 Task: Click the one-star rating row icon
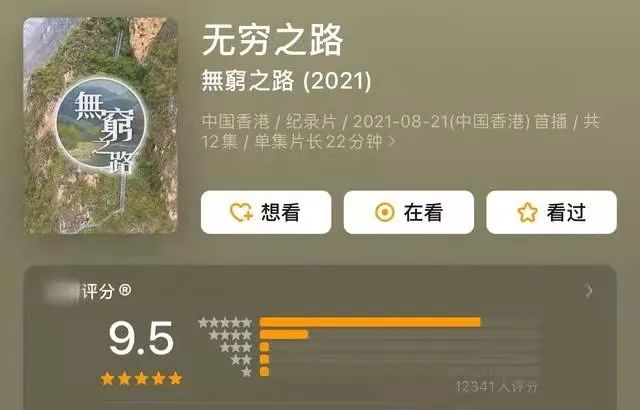tap(246, 372)
